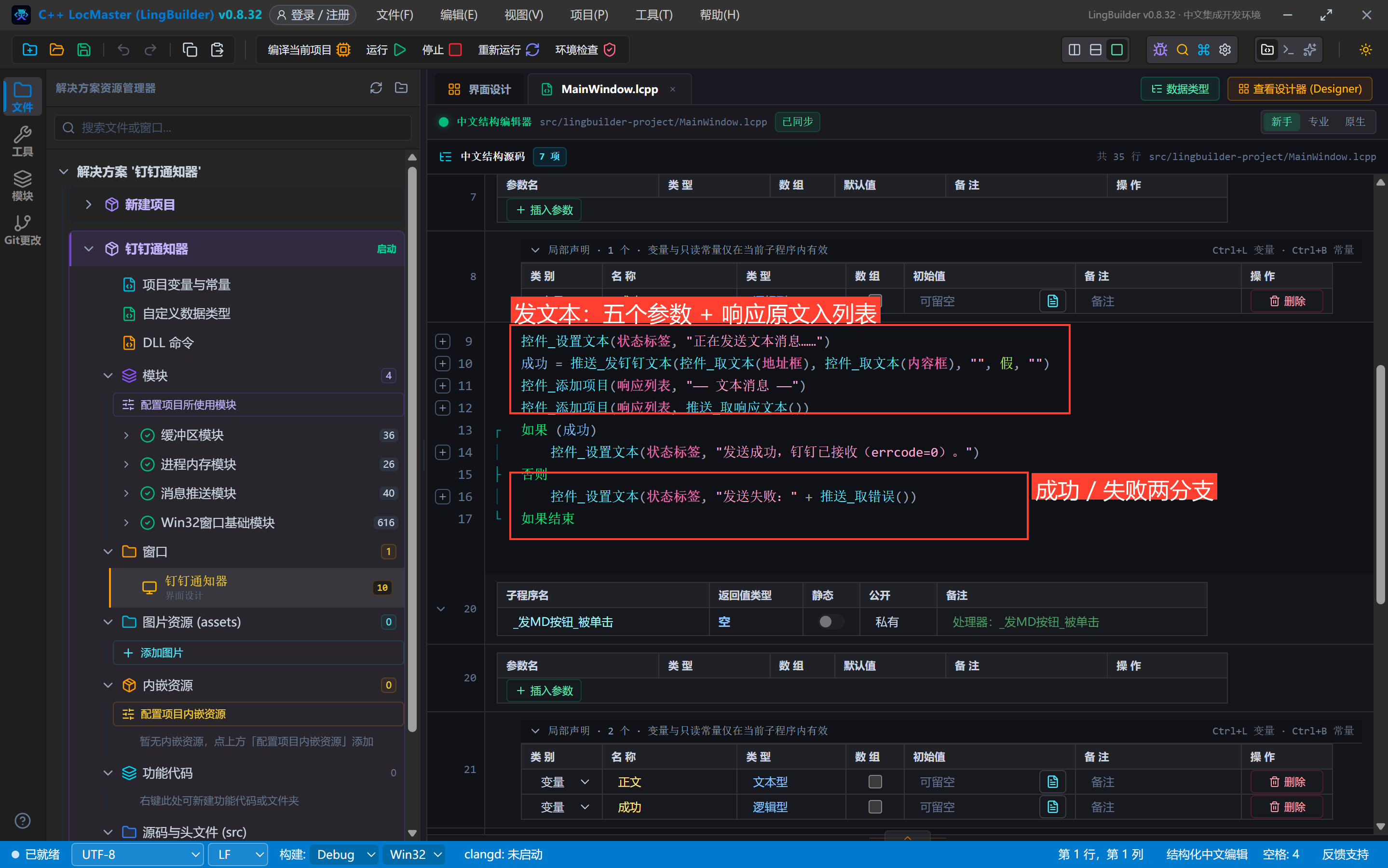Delete the 成功 variable row
This screenshot has height=868, width=1388.
[1287, 807]
